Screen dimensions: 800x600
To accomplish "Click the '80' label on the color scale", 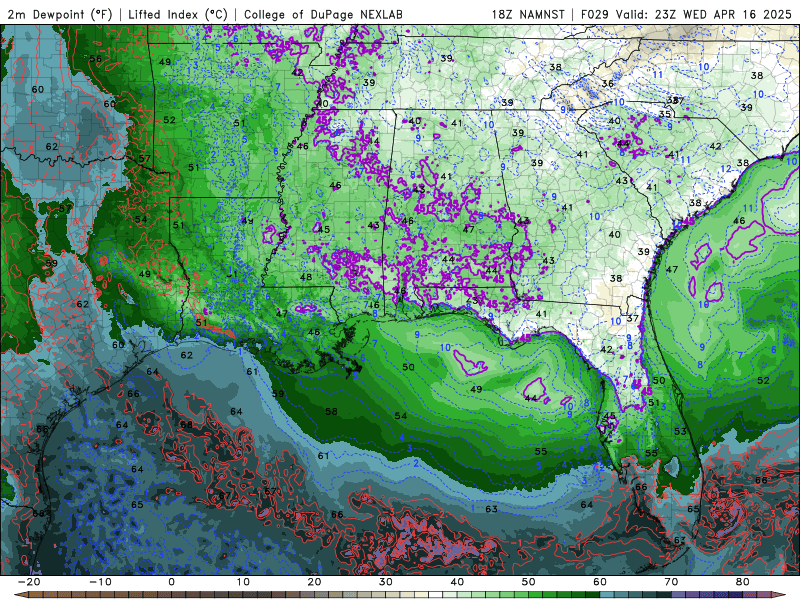I will [743, 582].
